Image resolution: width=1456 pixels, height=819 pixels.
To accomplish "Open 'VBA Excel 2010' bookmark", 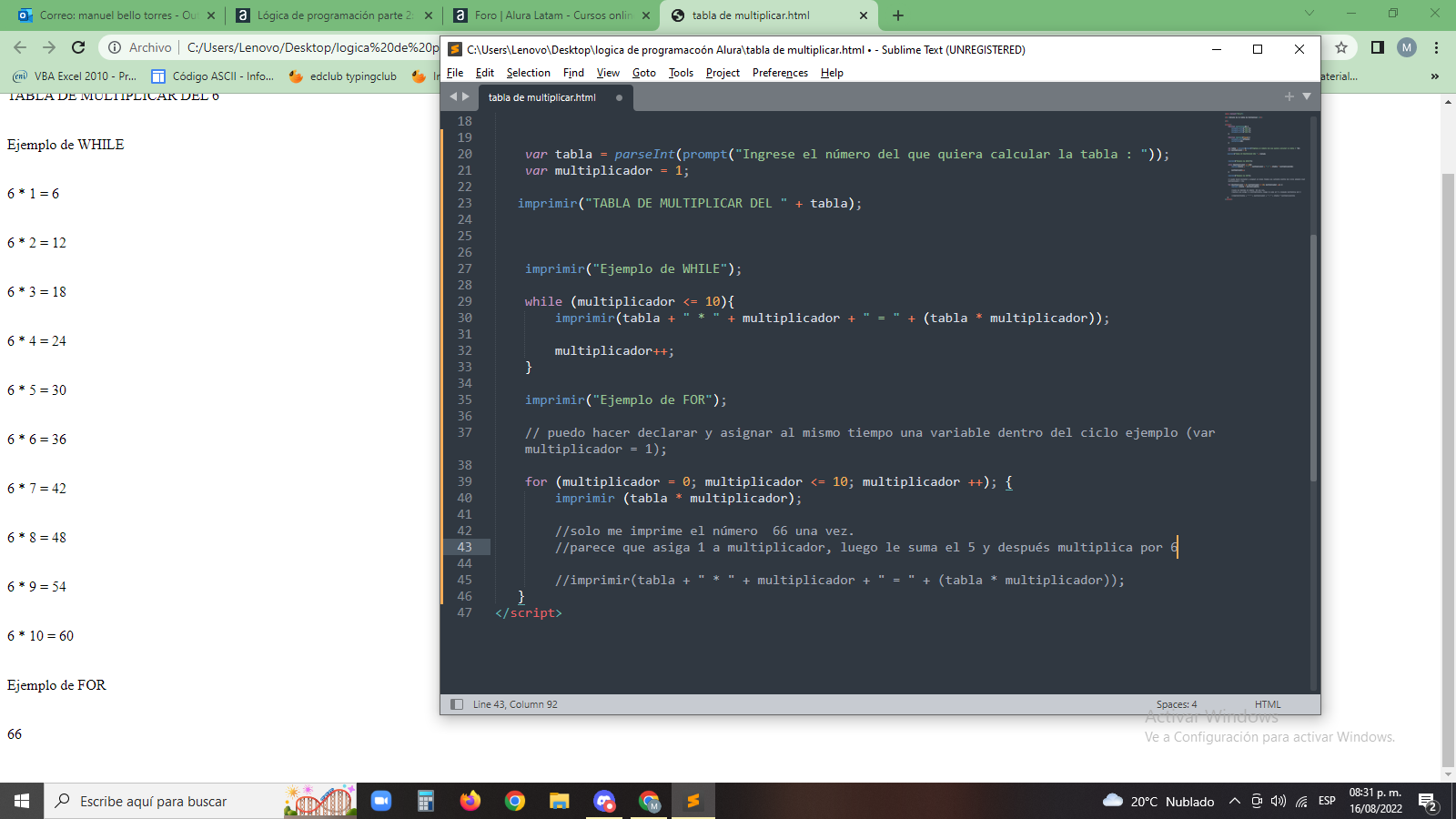I will [x=75, y=76].
